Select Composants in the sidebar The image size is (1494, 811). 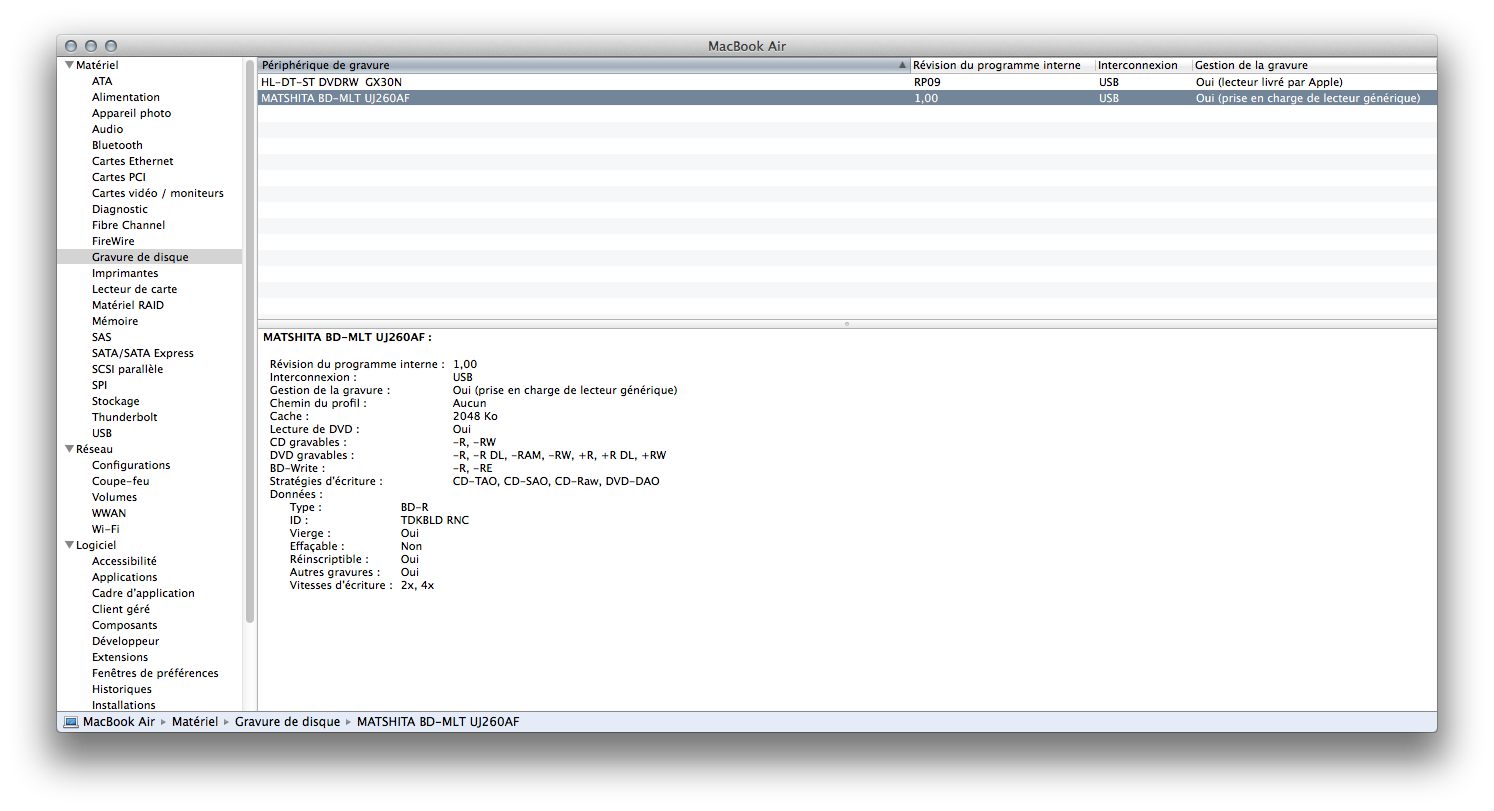(x=125, y=625)
